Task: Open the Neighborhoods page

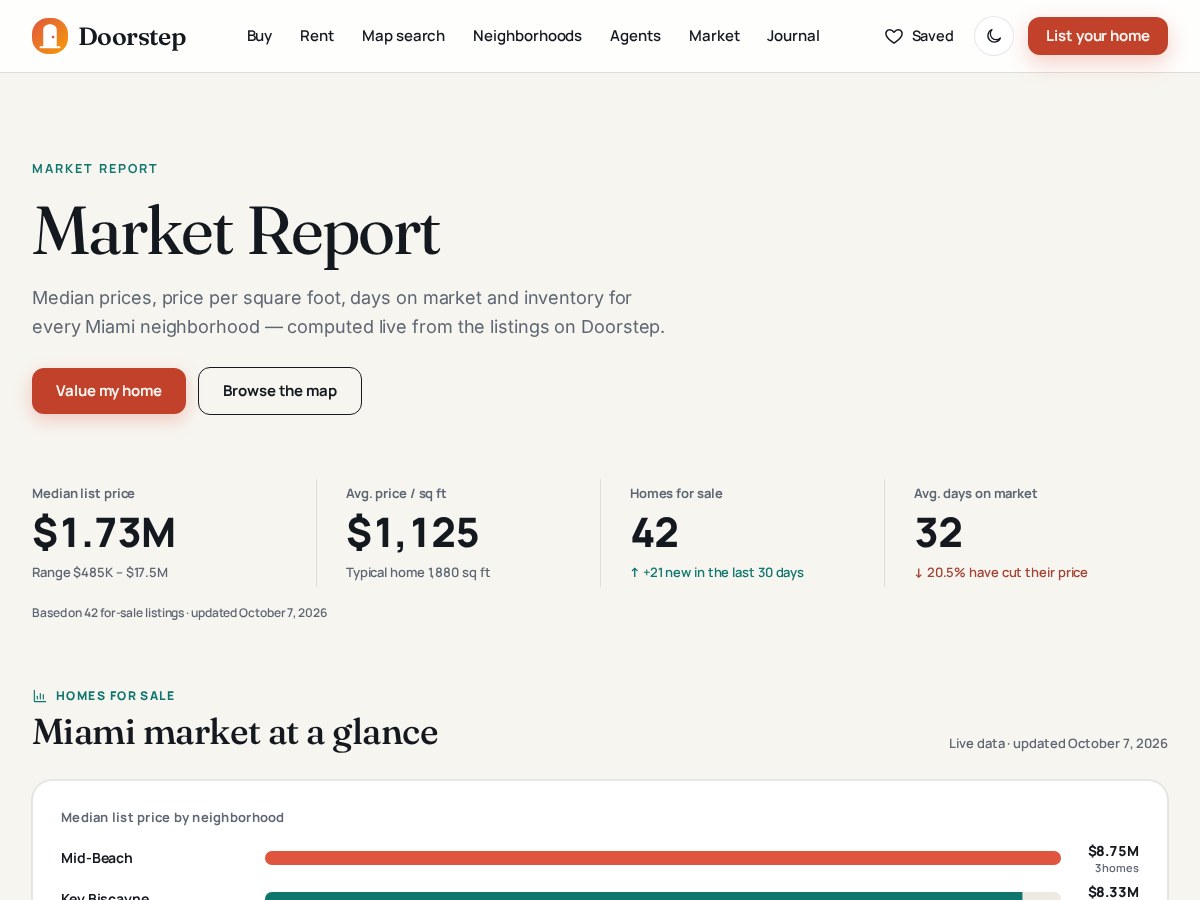Action: tap(527, 36)
